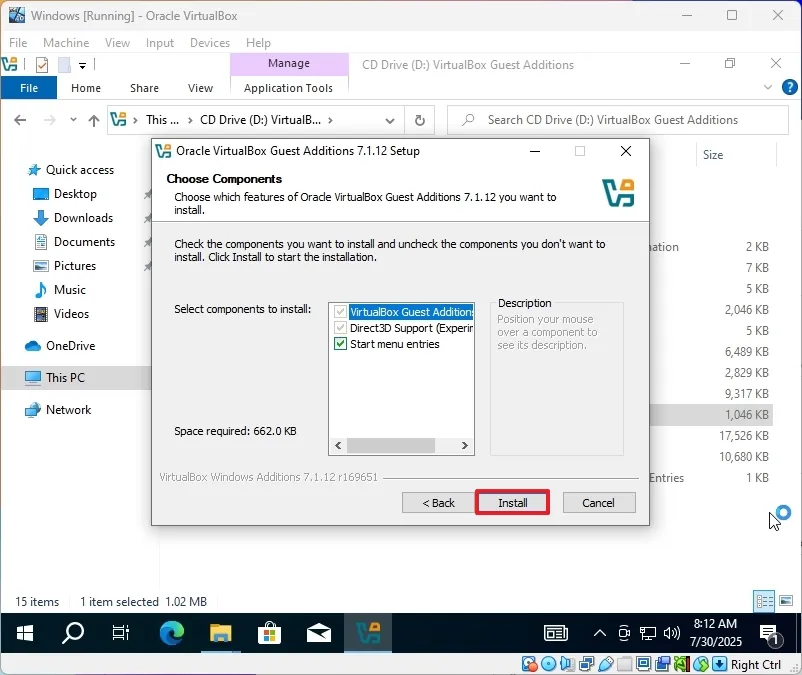Click the system tray show hidden icons chevron
Screen dimensions: 802x675
tap(598, 632)
